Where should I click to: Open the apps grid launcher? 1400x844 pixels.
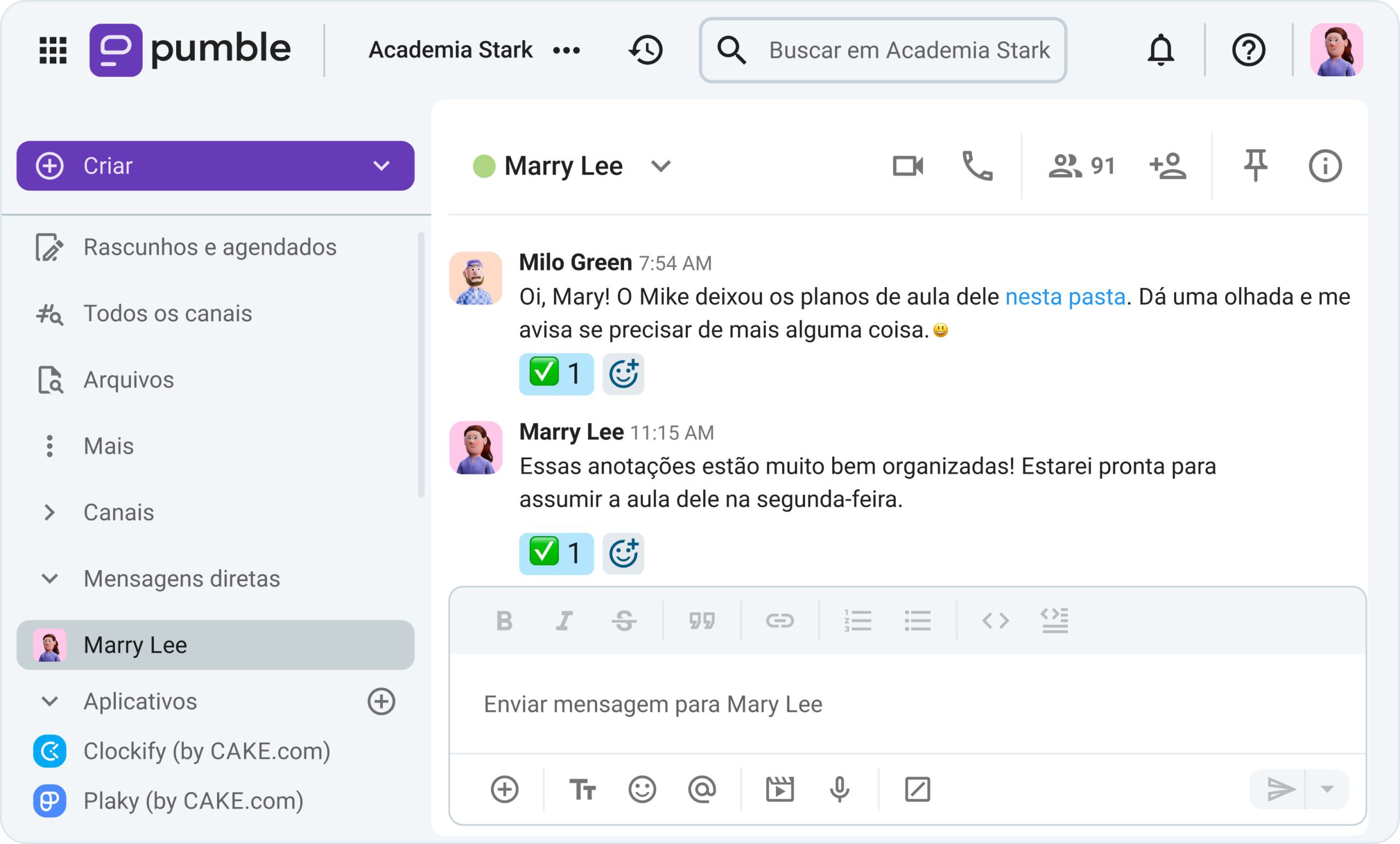(53, 50)
